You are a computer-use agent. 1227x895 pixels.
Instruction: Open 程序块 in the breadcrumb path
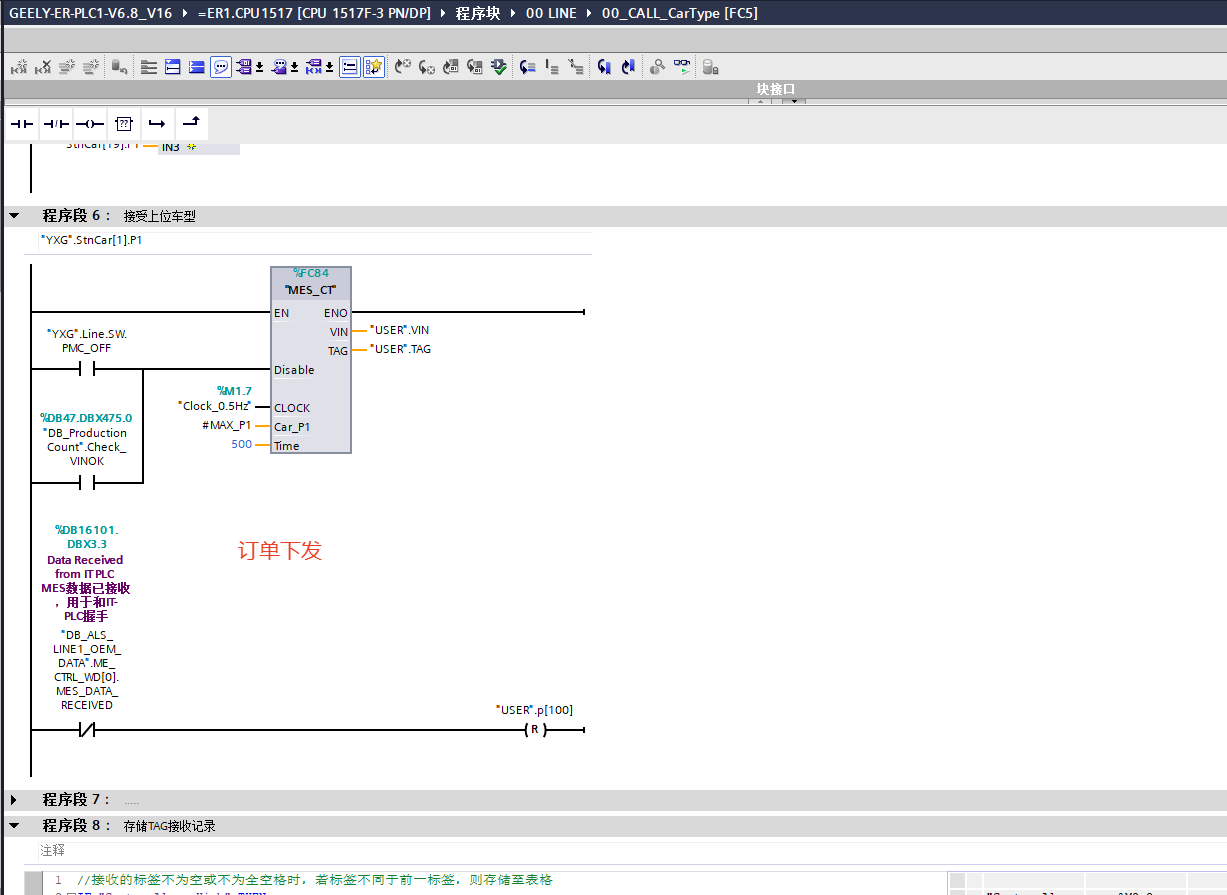pos(478,14)
